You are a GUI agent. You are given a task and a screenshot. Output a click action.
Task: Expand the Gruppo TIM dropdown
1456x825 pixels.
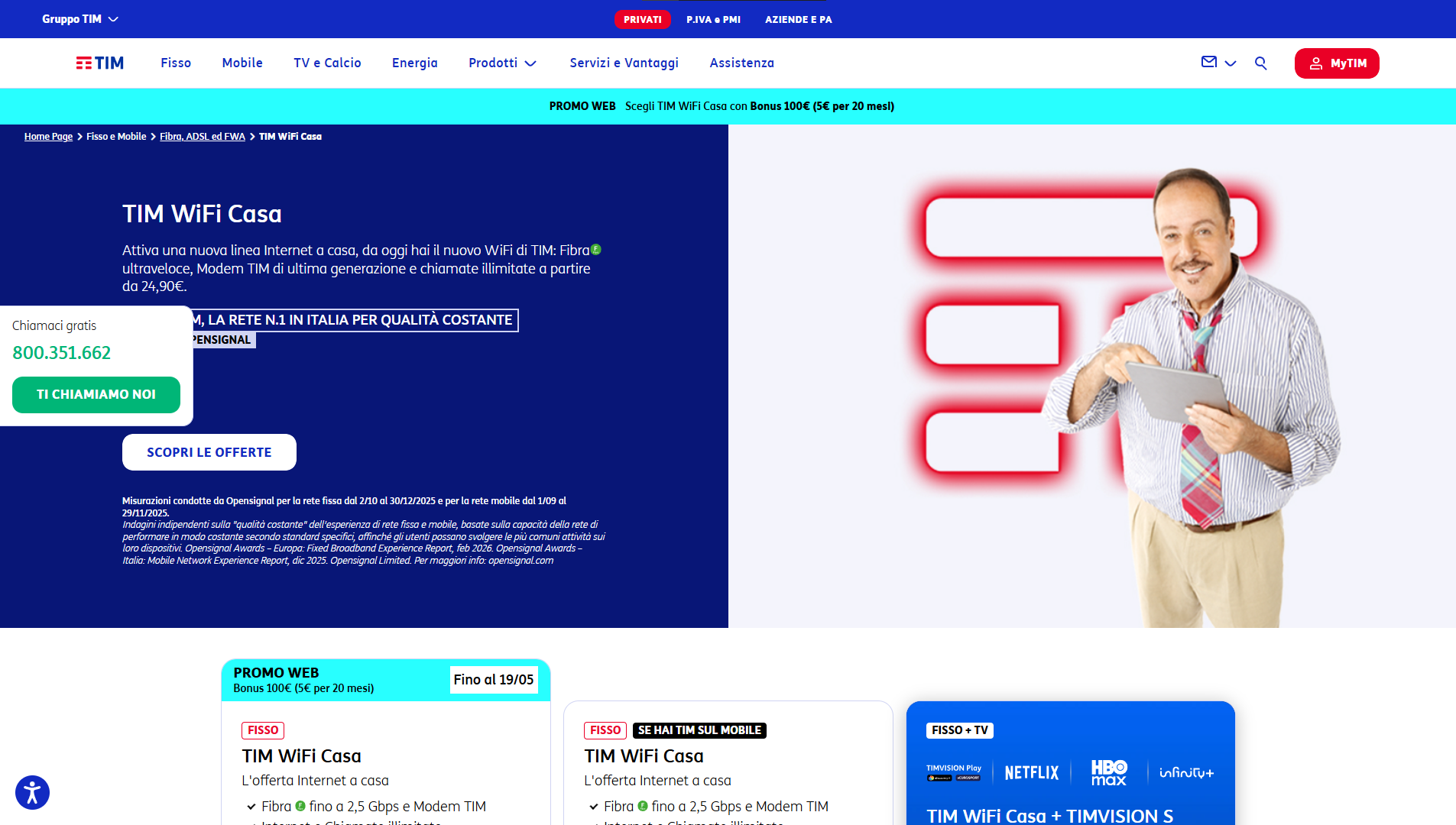coord(80,19)
